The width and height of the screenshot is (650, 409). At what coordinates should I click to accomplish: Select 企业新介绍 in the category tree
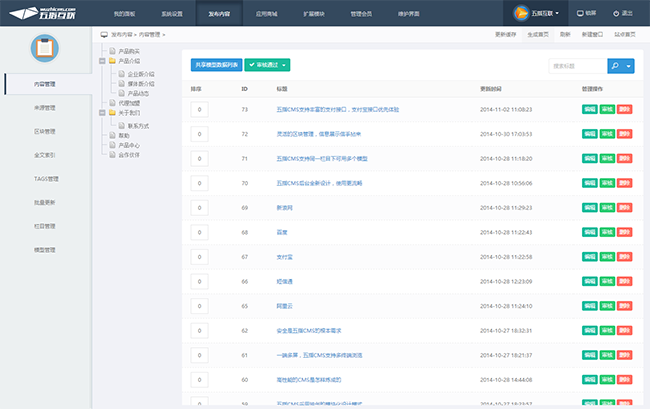(x=141, y=74)
